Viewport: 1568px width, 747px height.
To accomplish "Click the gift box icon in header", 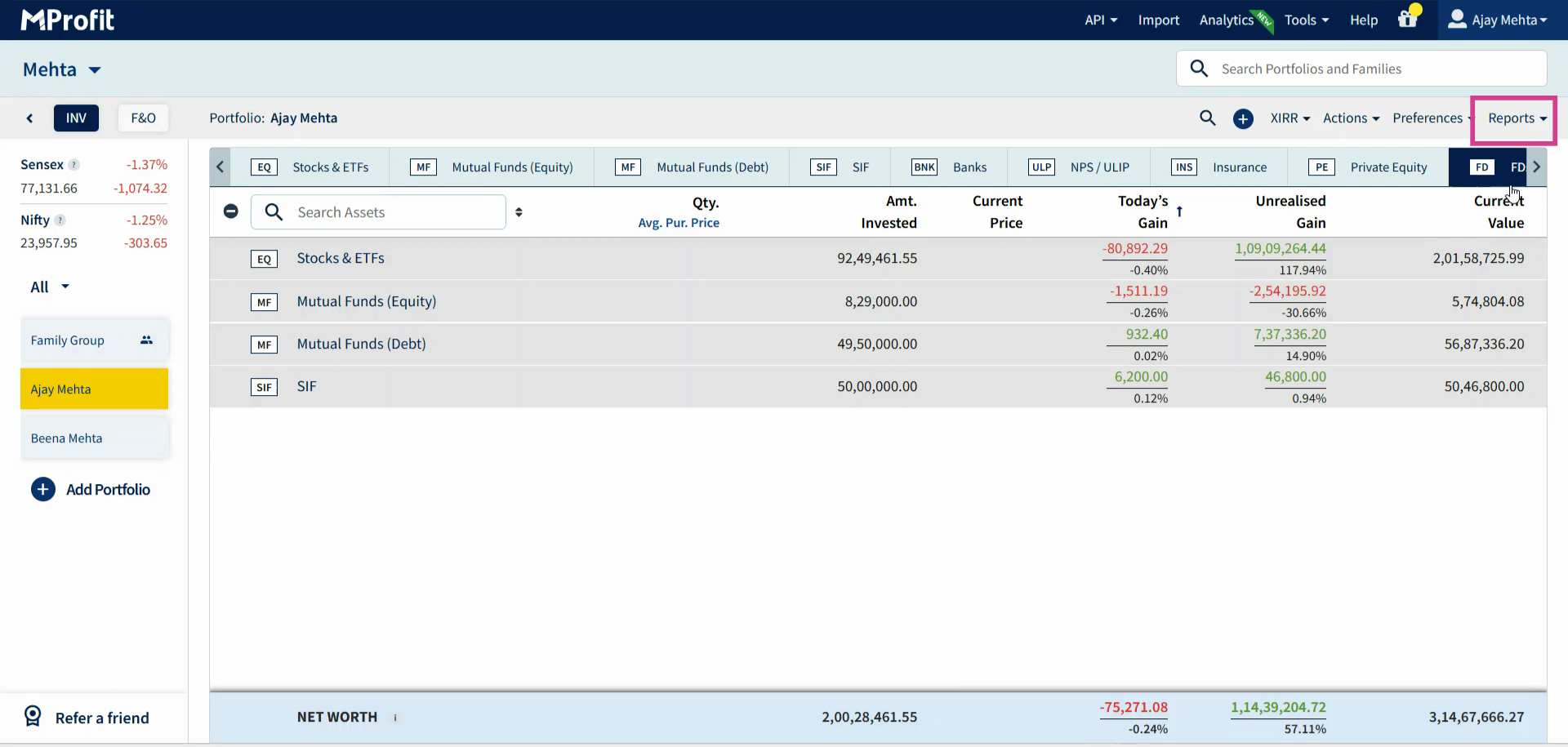I will [x=1408, y=20].
